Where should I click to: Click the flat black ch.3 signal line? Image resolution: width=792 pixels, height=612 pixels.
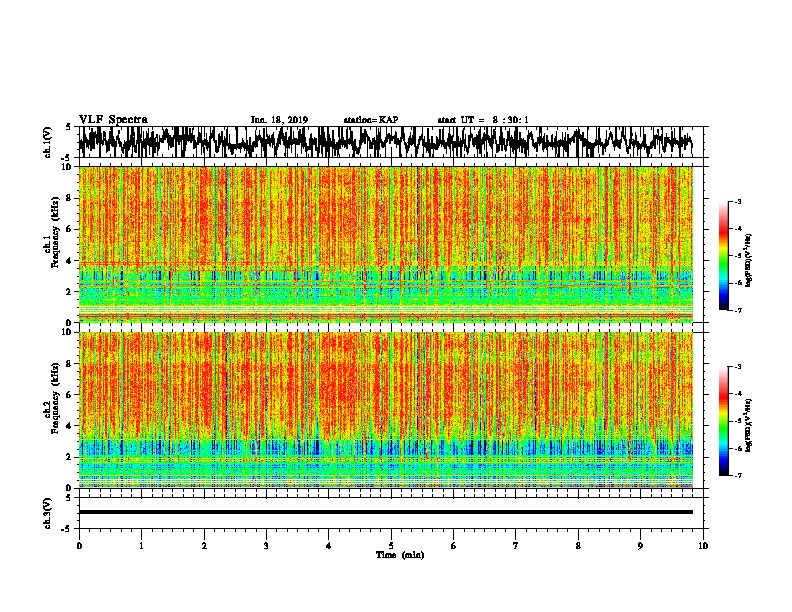[x=386, y=512]
